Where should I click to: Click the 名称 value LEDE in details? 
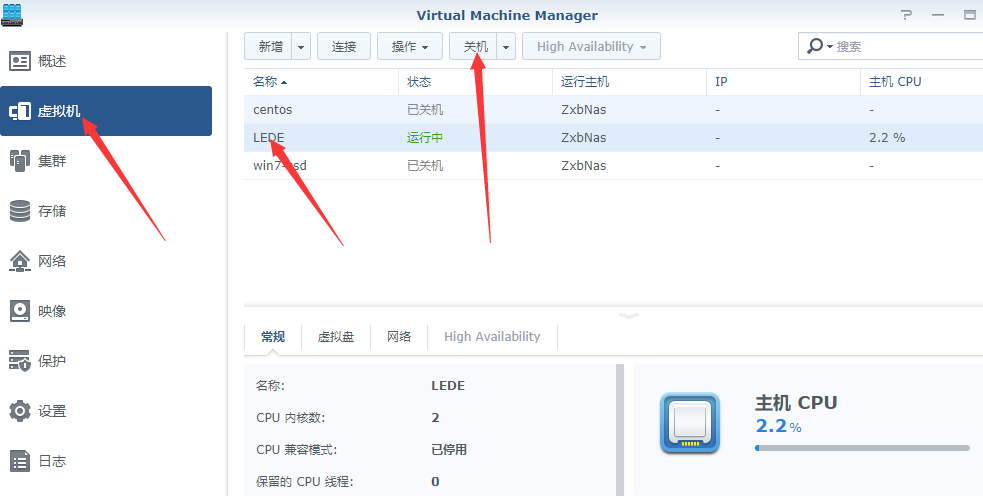448,386
